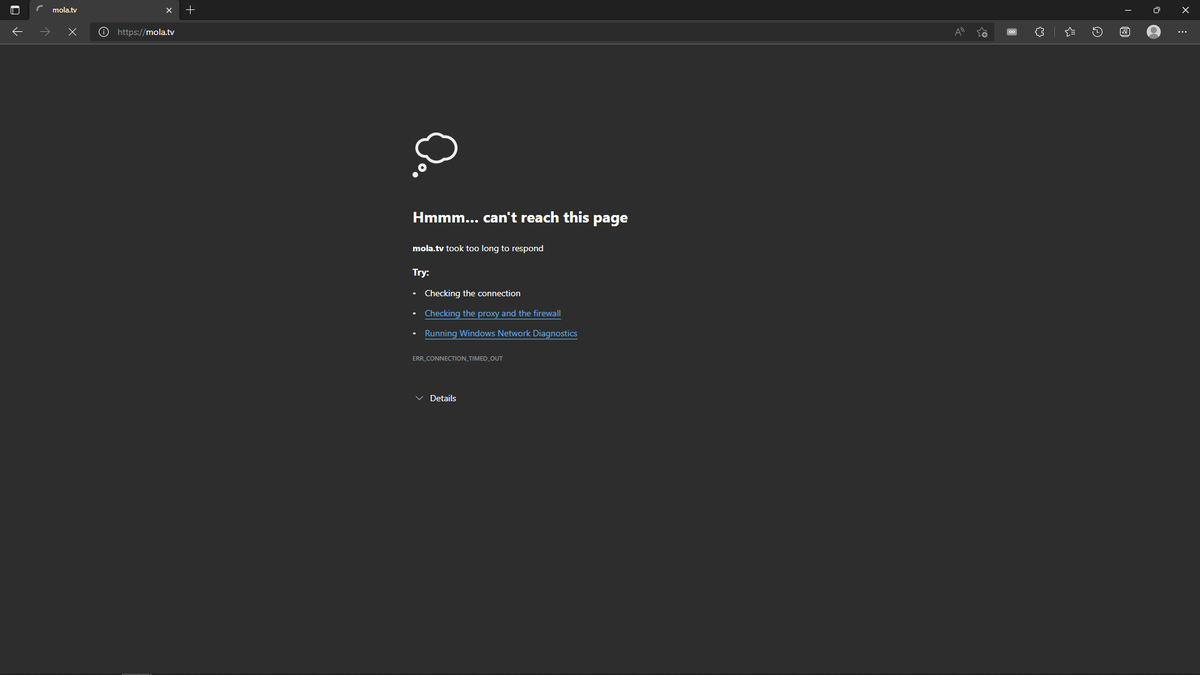Click 'Checking the proxy and the firewall' link

click(x=492, y=313)
